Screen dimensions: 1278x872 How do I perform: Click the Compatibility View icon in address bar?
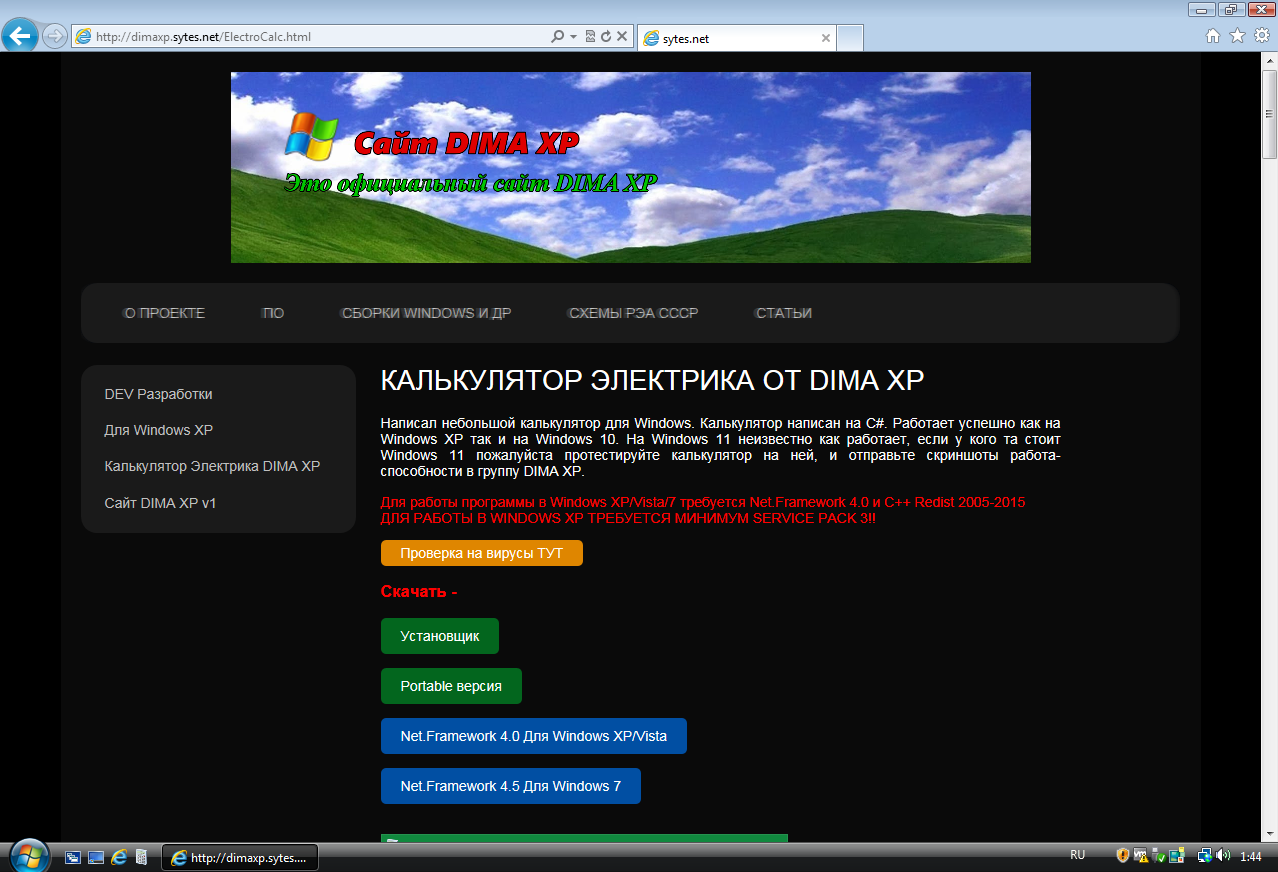pyautogui.click(x=590, y=37)
